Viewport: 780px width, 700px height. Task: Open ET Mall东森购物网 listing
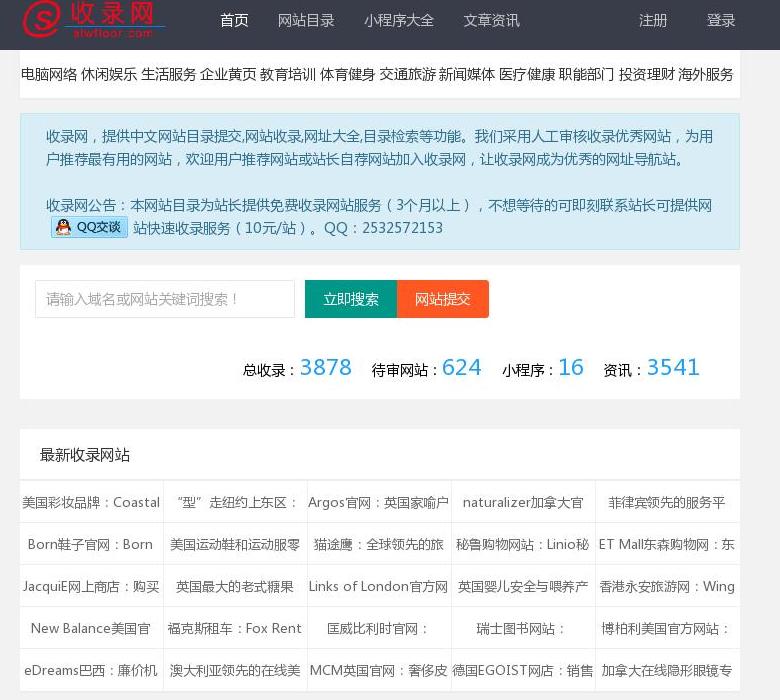click(x=667, y=545)
